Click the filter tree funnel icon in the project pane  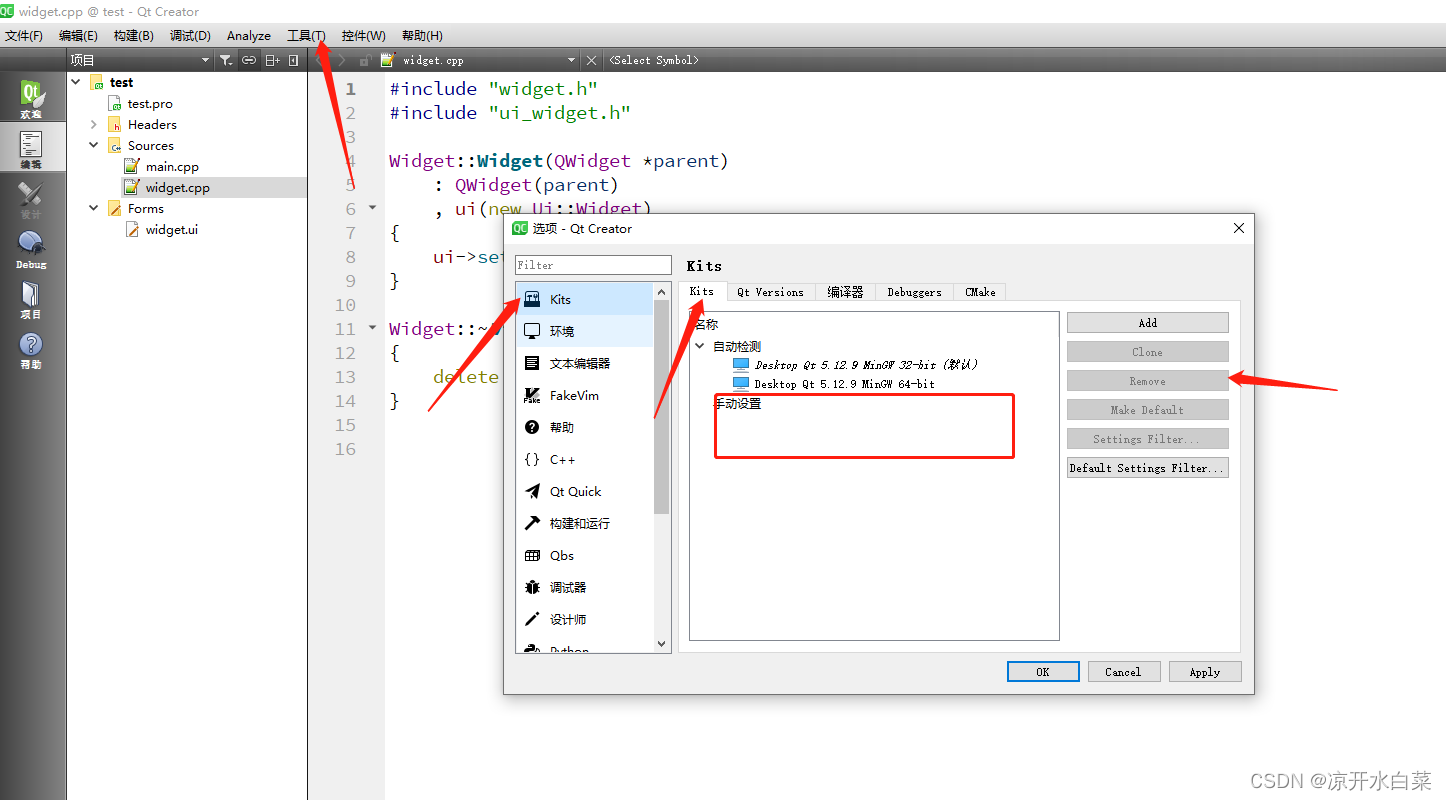click(226, 60)
